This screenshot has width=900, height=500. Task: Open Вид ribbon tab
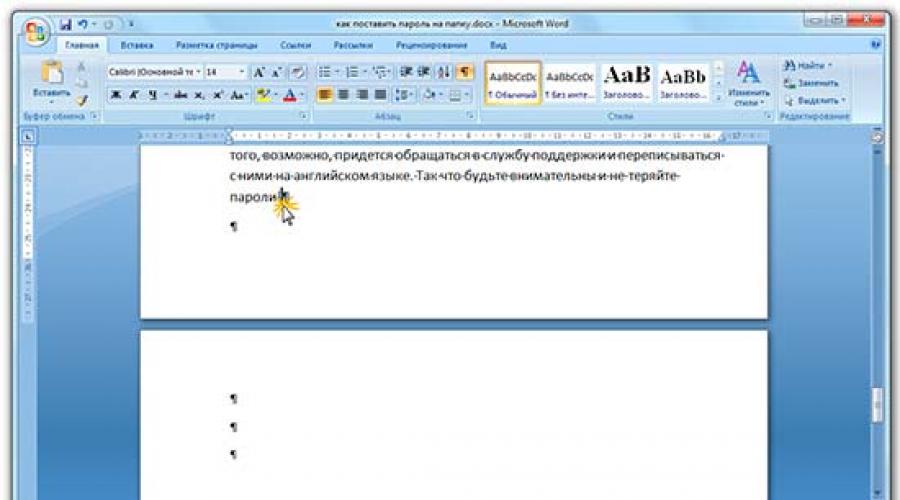click(498, 45)
